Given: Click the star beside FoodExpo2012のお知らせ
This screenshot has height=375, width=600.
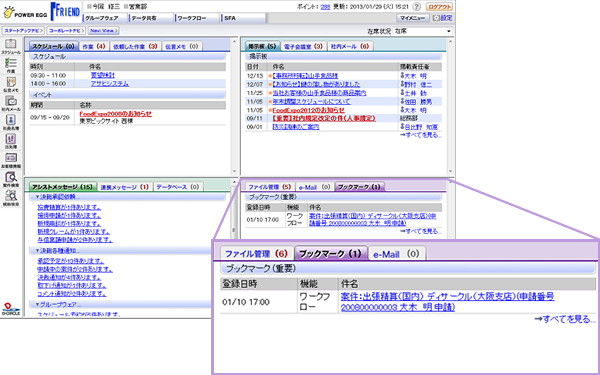Looking at the screenshot, I should [x=270, y=110].
